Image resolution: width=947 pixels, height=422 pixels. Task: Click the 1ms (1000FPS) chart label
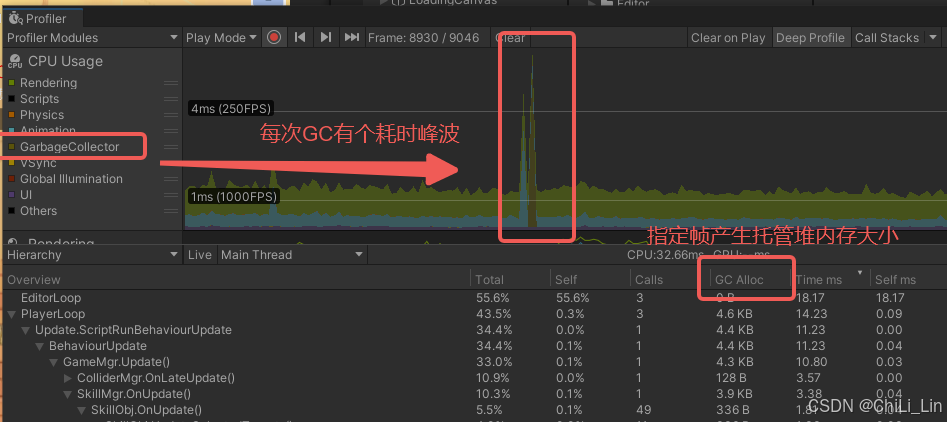[233, 196]
